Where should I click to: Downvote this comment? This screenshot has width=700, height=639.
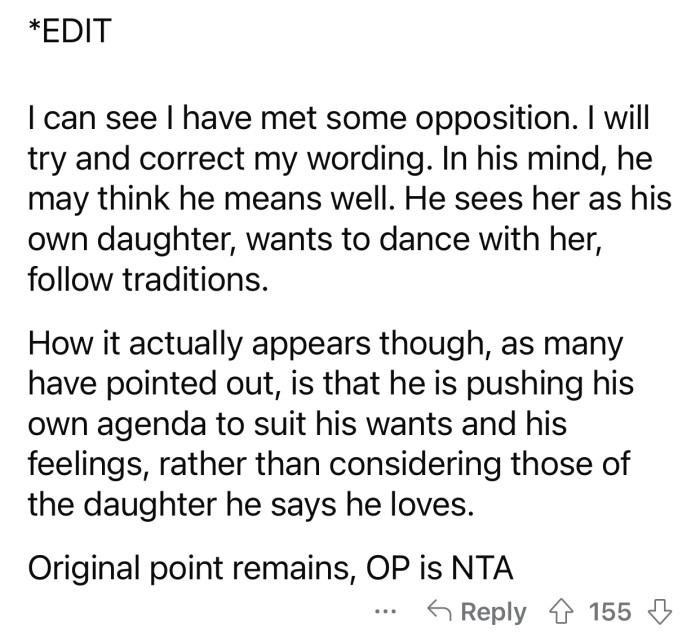(660, 611)
